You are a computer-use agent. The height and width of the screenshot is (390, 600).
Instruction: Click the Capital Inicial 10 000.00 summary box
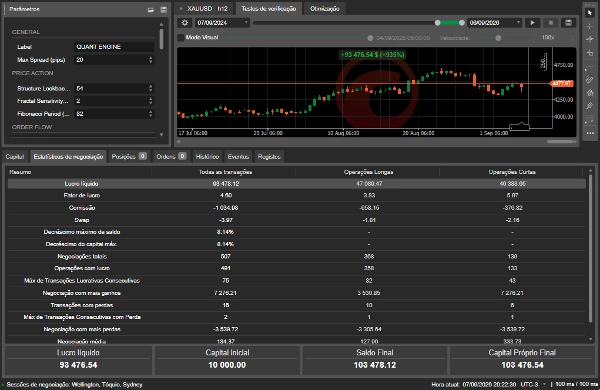click(227, 360)
